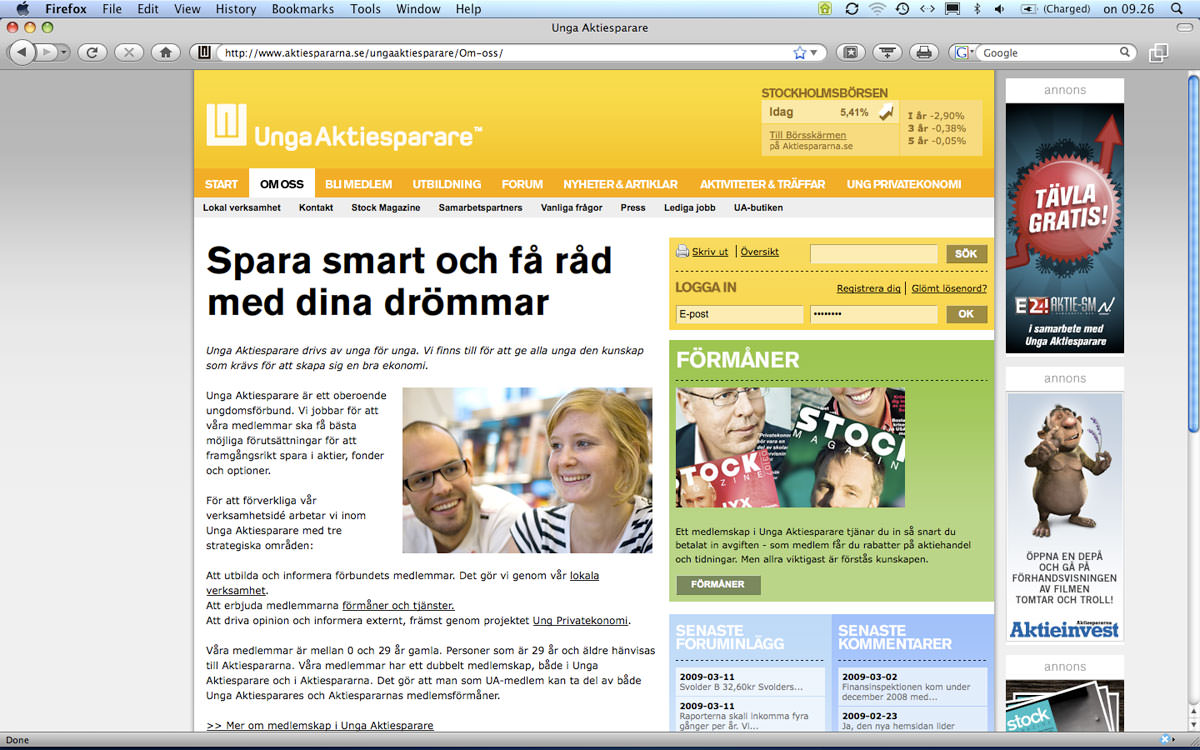Open Mer om medlemskap i Unga Aktiesparare link
This screenshot has width=1200, height=750.
pyautogui.click(x=320, y=725)
